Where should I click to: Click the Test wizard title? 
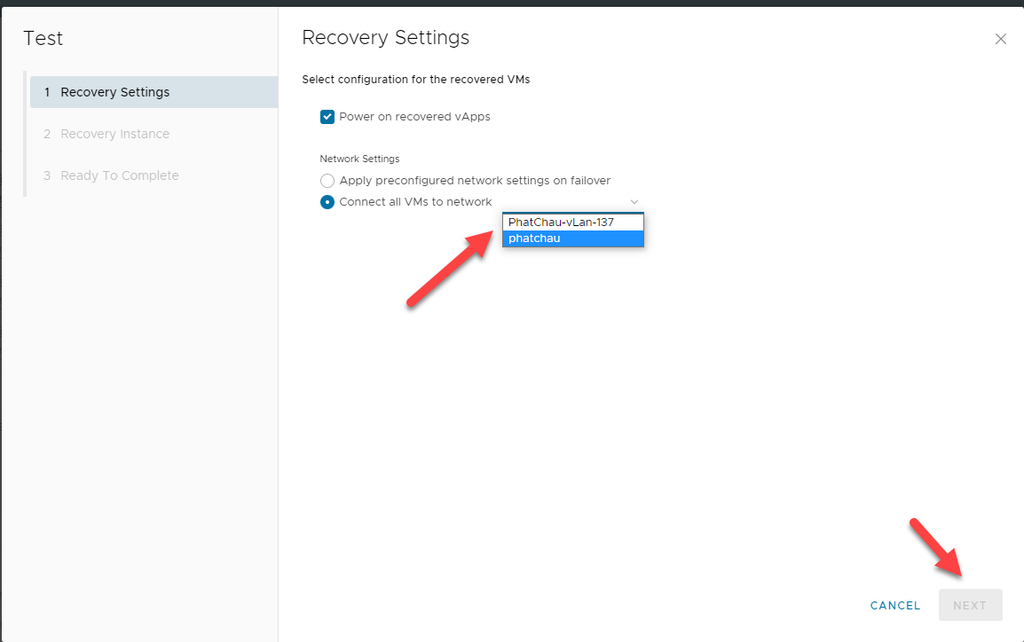point(43,38)
